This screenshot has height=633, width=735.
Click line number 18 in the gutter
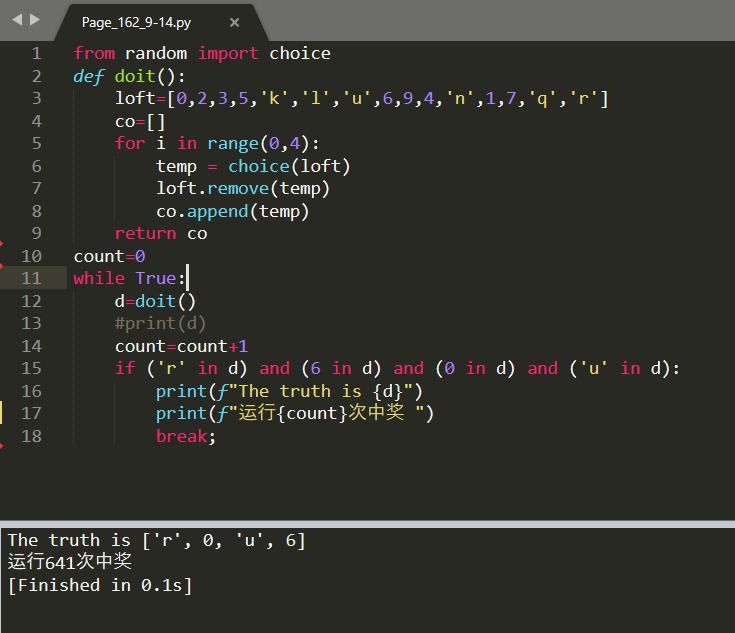pos(31,436)
